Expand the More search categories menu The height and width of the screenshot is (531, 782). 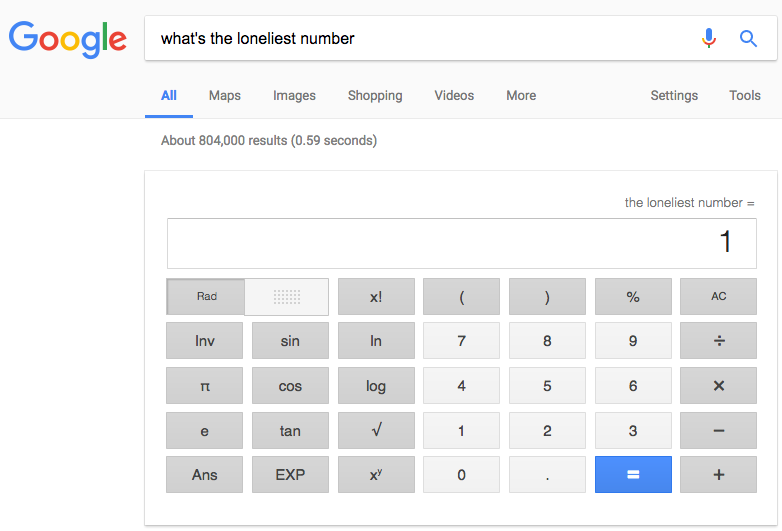521,96
